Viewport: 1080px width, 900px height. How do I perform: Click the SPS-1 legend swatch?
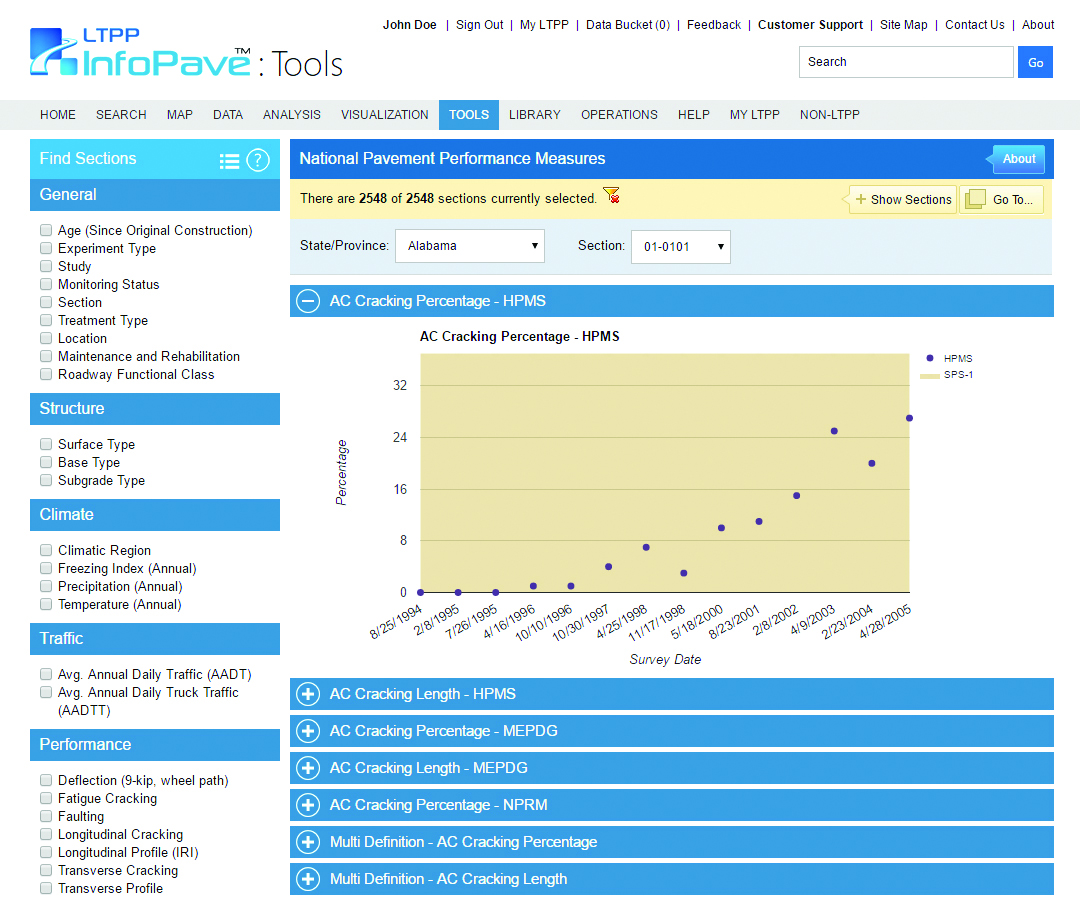930,376
